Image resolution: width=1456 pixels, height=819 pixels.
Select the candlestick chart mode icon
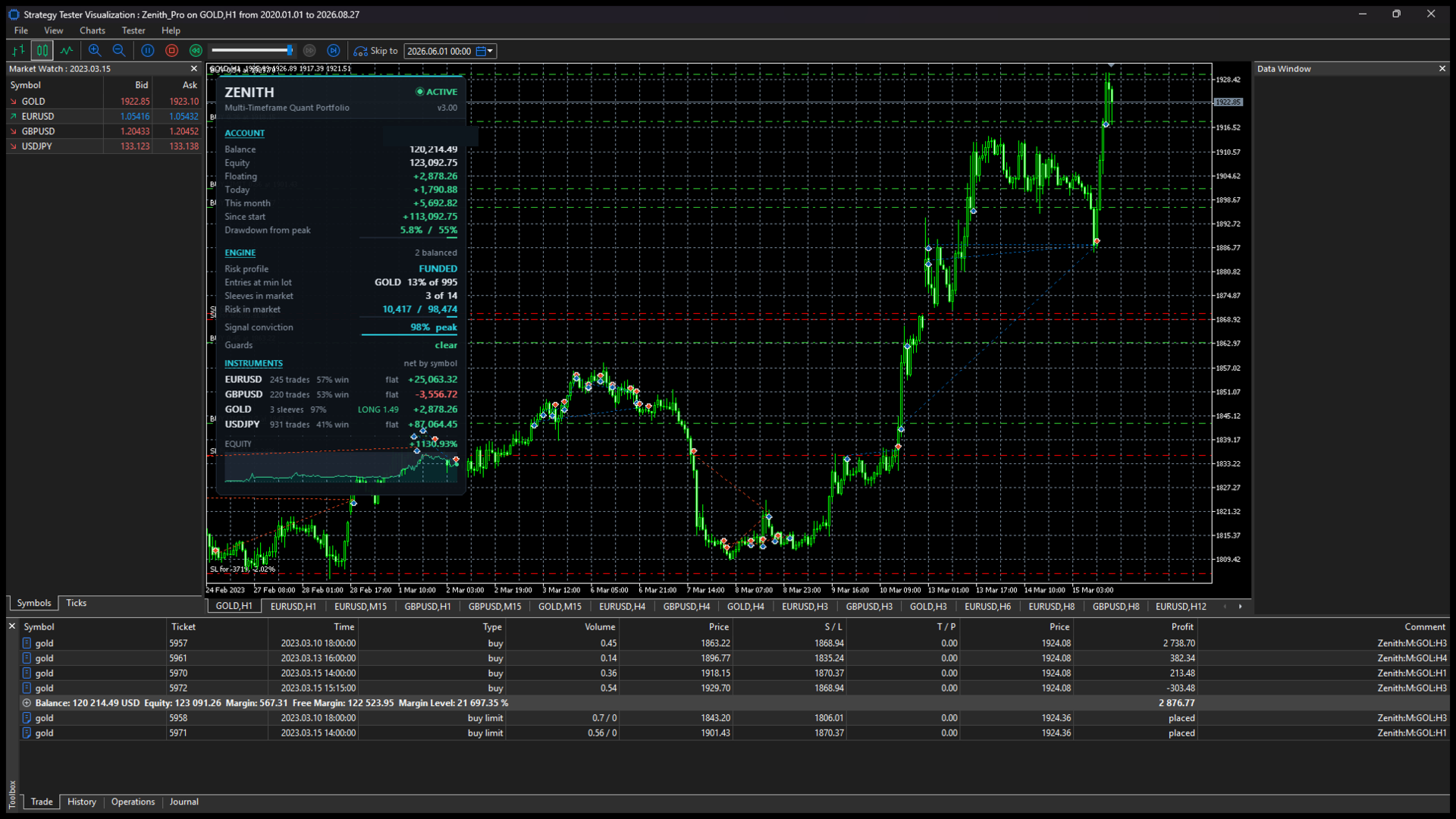42,51
